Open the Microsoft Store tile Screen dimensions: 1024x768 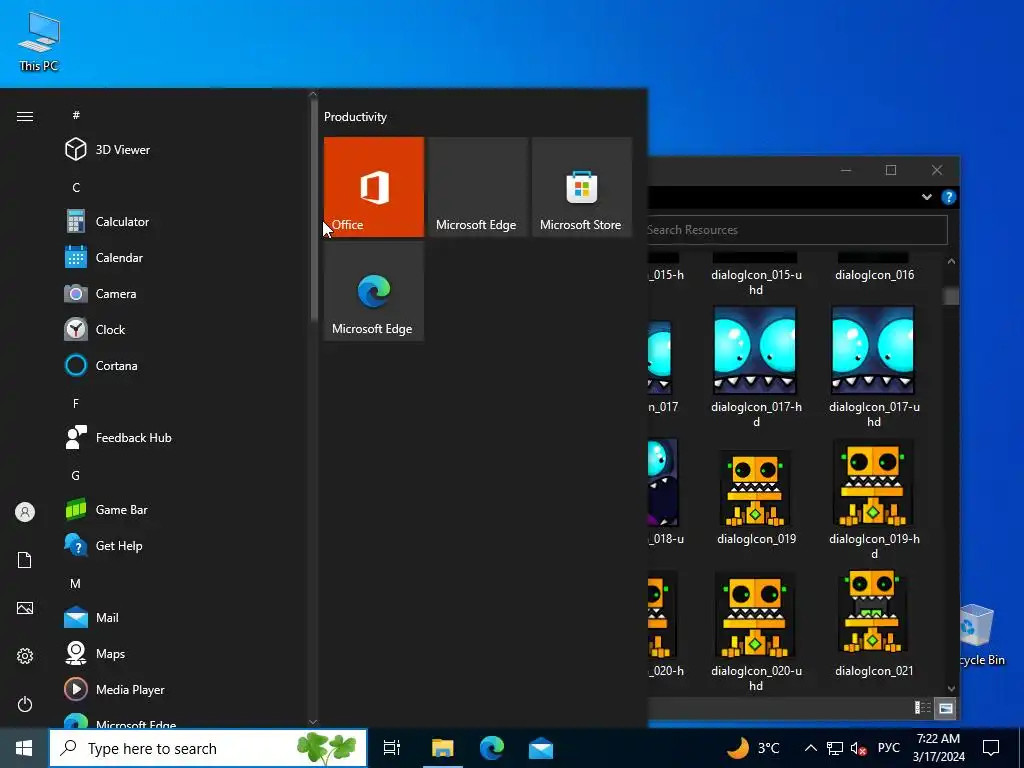tap(581, 187)
